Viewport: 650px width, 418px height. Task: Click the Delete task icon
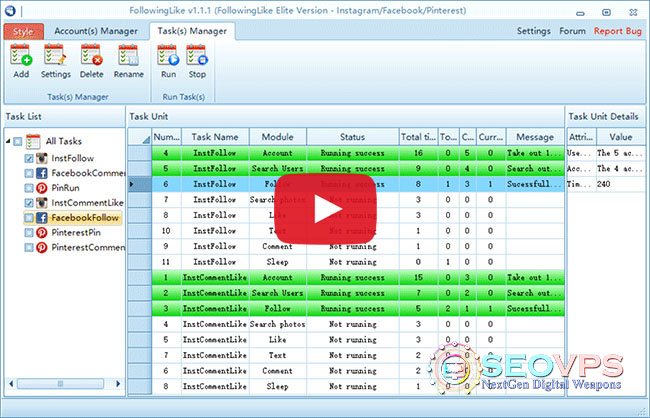pyautogui.click(x=92, y=55)
